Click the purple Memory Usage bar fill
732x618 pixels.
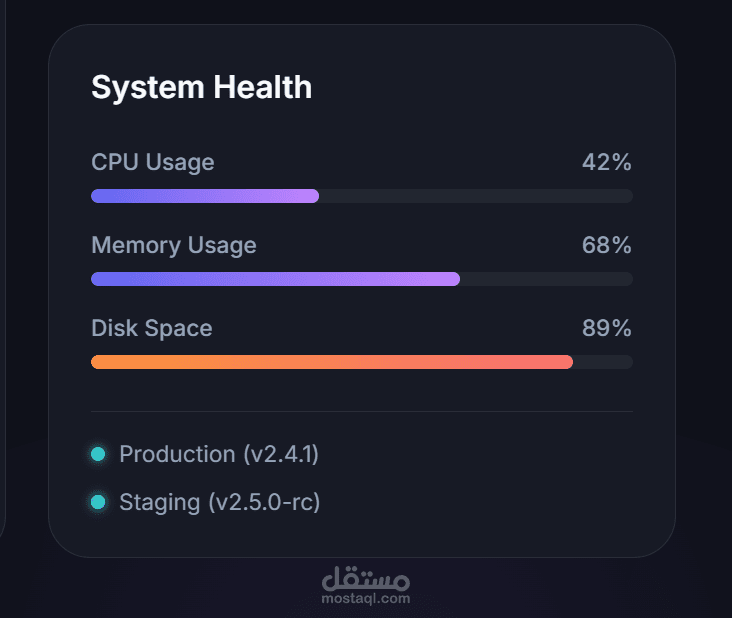coord(275,279)
